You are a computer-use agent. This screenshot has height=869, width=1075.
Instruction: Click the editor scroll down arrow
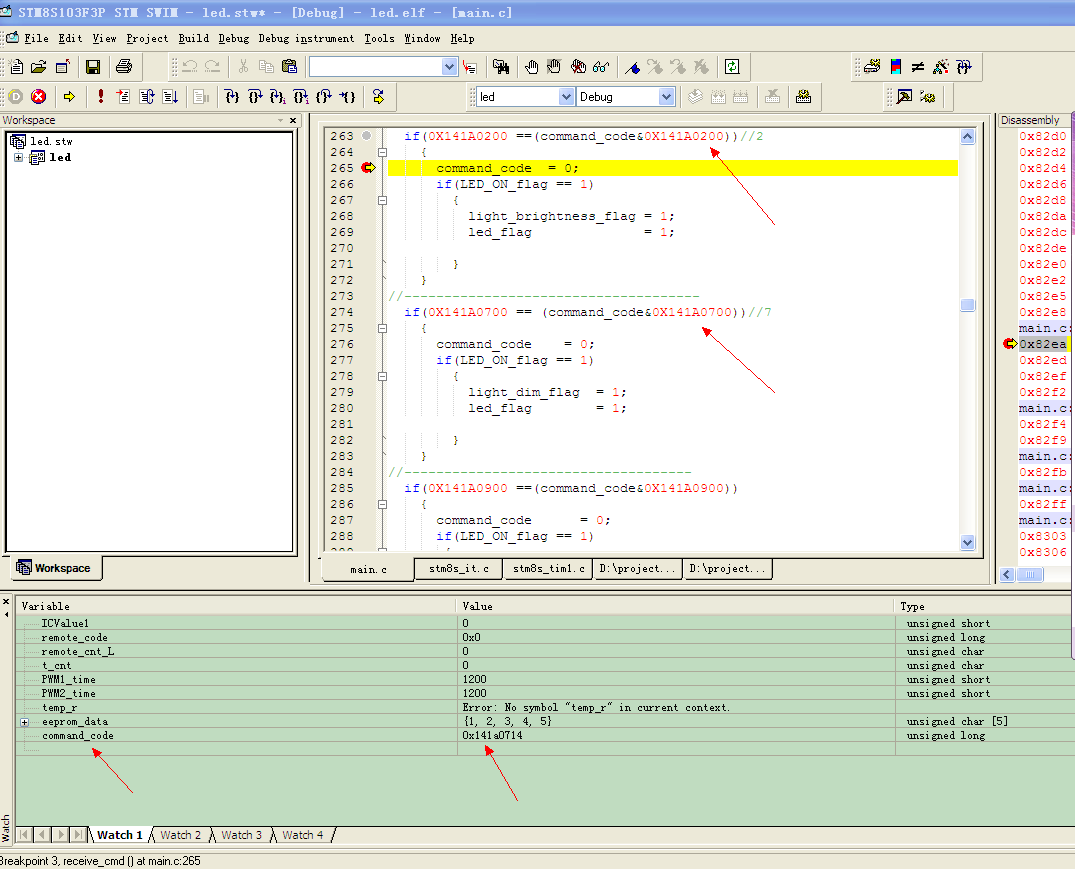[x=967, y=542]
